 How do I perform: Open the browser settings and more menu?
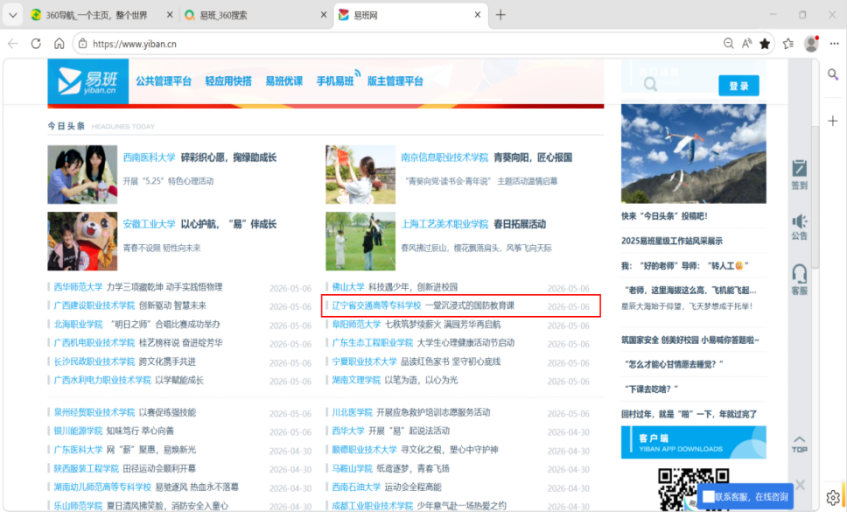834,44
